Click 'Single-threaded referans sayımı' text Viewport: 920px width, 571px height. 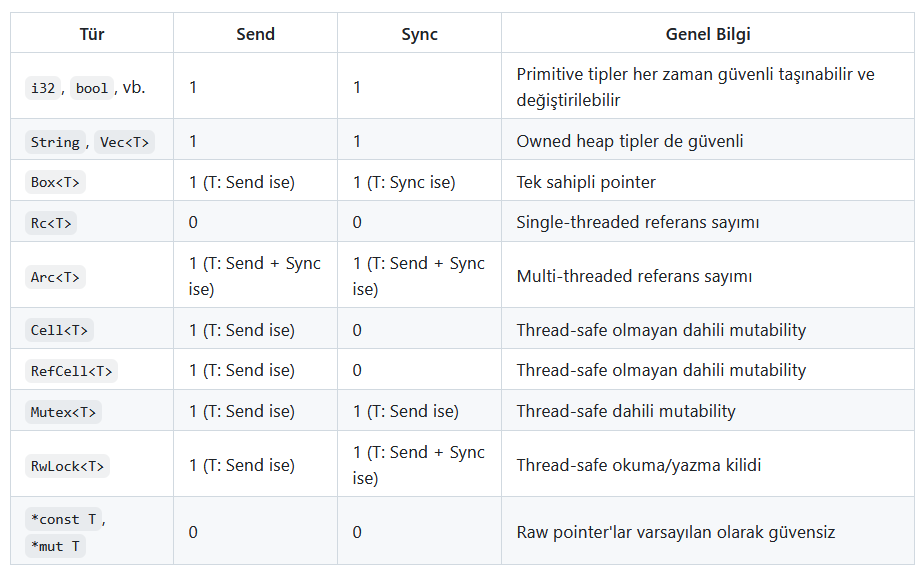pyautogui.click(x=637, y=222)
